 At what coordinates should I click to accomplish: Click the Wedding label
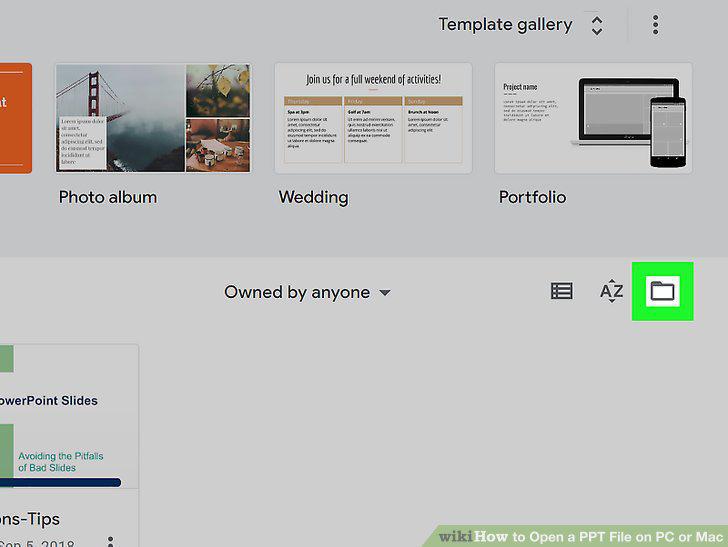click(x=313, y=197)
